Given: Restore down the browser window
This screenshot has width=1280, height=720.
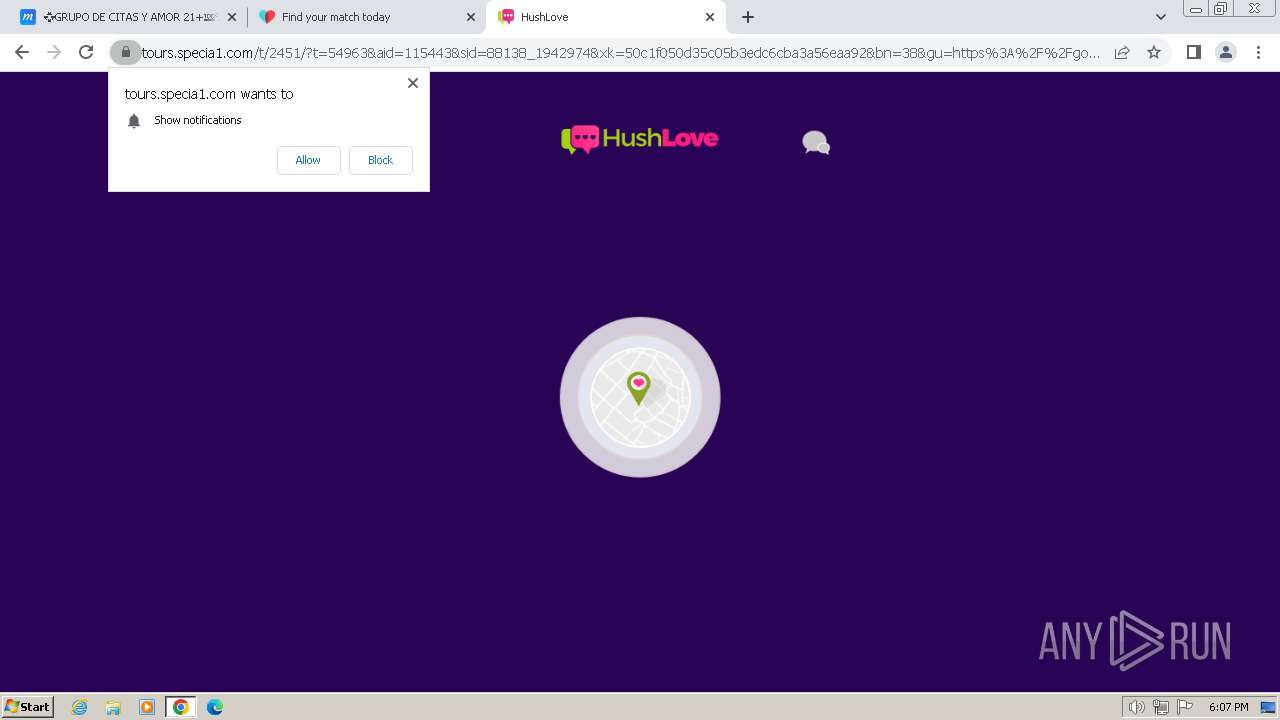Looking at the screenshot, I should (1221, 9).
